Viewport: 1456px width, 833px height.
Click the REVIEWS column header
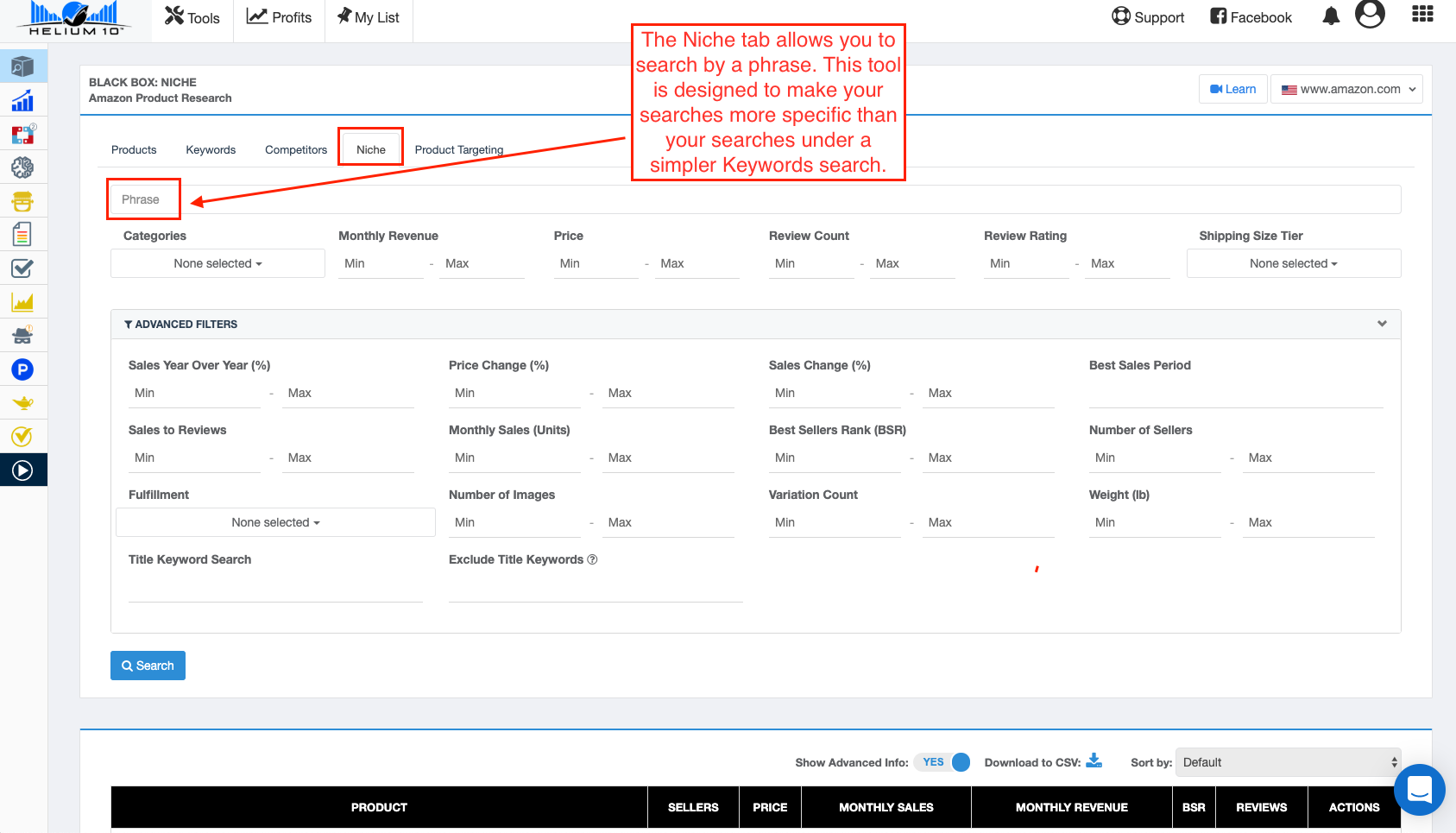[1261, 807]
